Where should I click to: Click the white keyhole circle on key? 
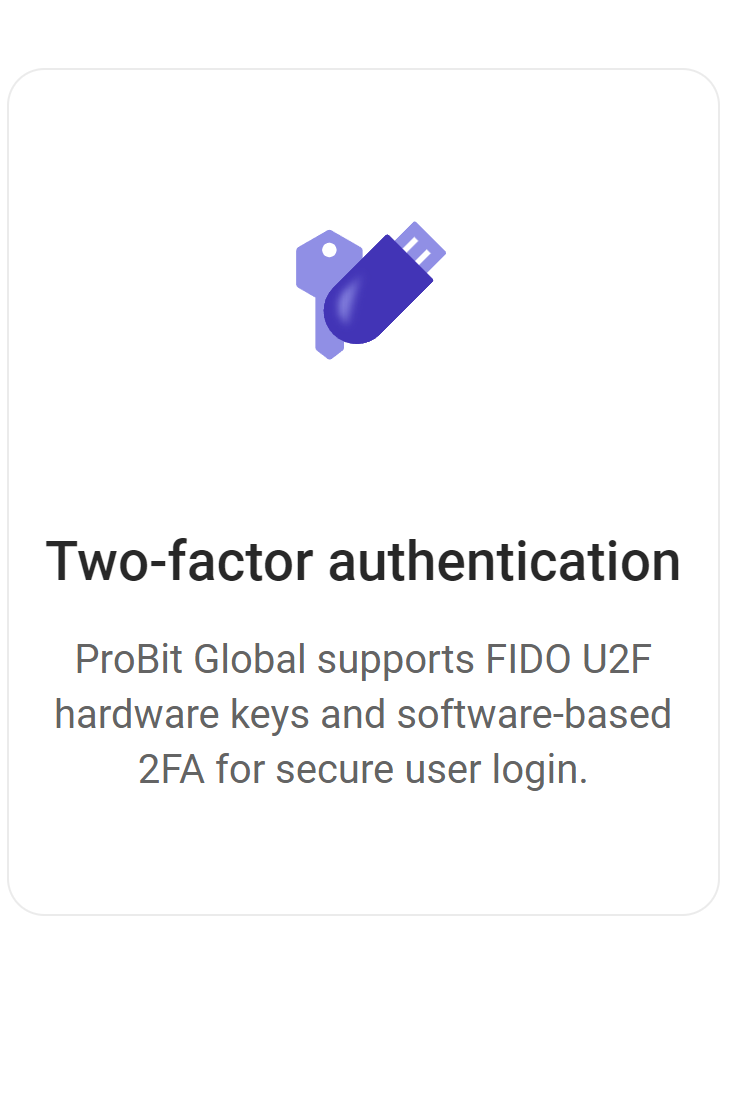click(x=329, y=250)
